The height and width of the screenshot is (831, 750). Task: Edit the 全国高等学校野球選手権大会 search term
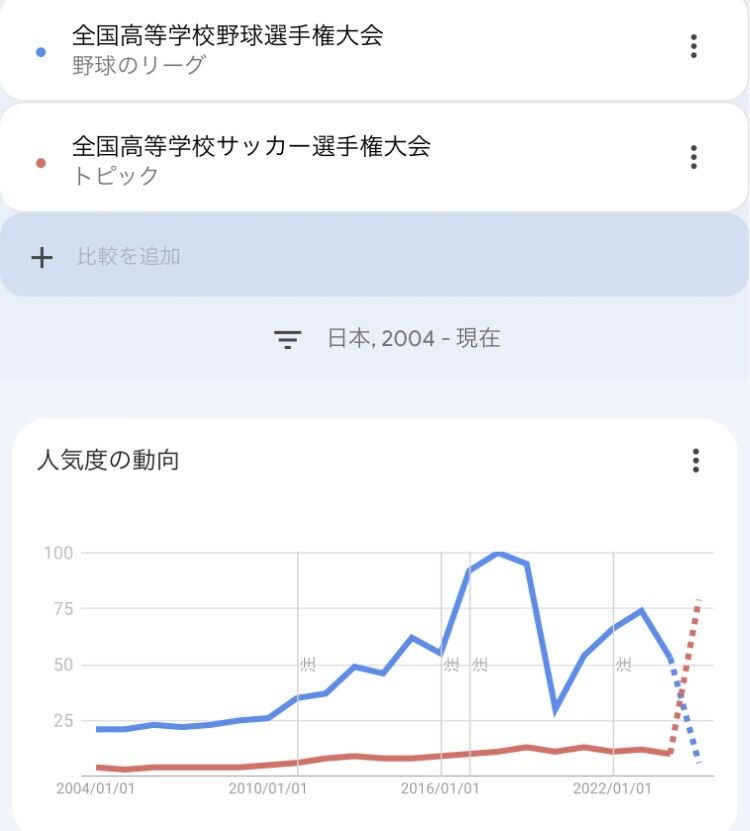(x=227, y=36)
